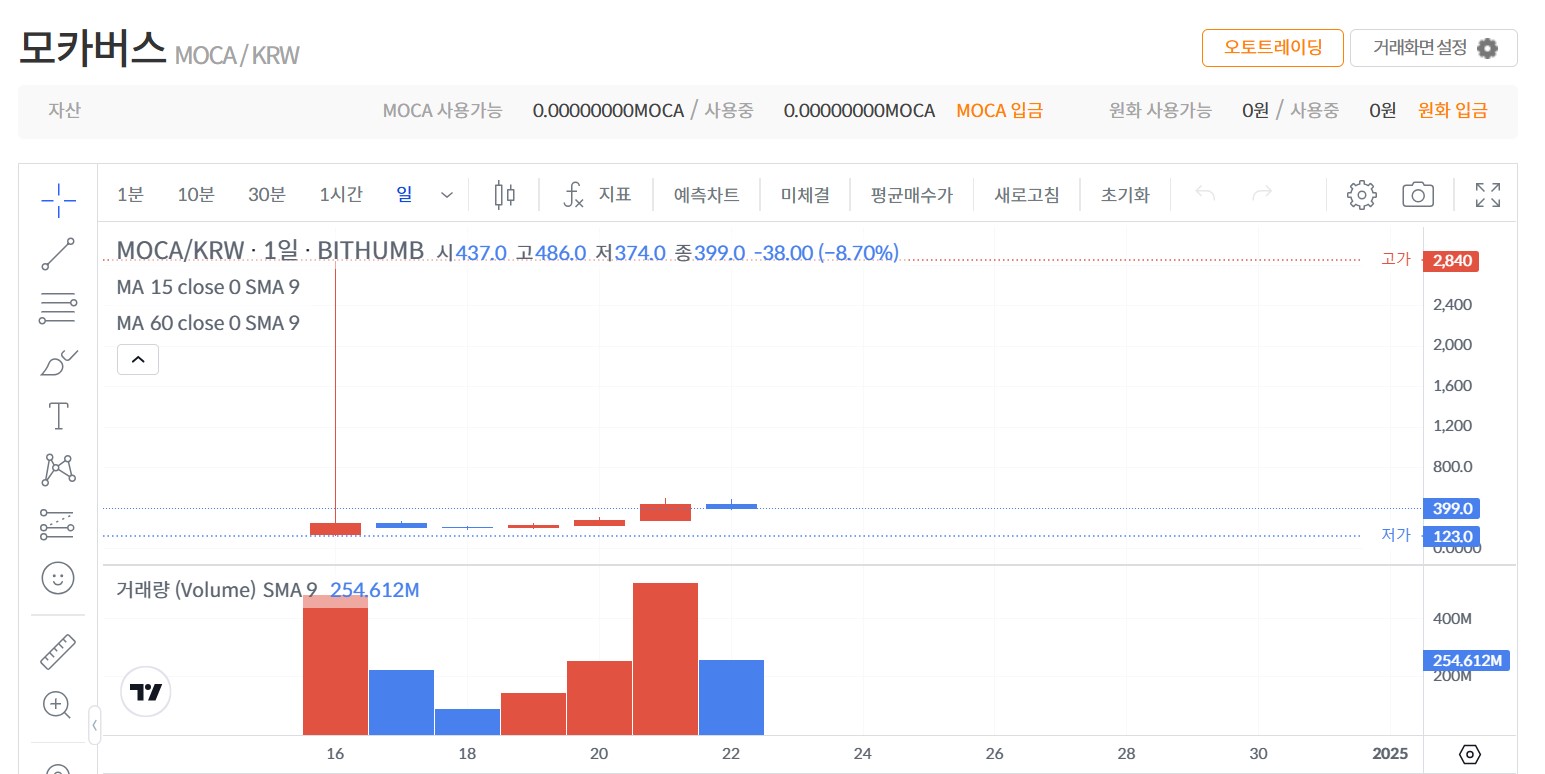Image resolution: width=1545 pixels, height=774 pixels.
Task: Open the forecasting and measurement tools
Action: [x=58, y=524]
